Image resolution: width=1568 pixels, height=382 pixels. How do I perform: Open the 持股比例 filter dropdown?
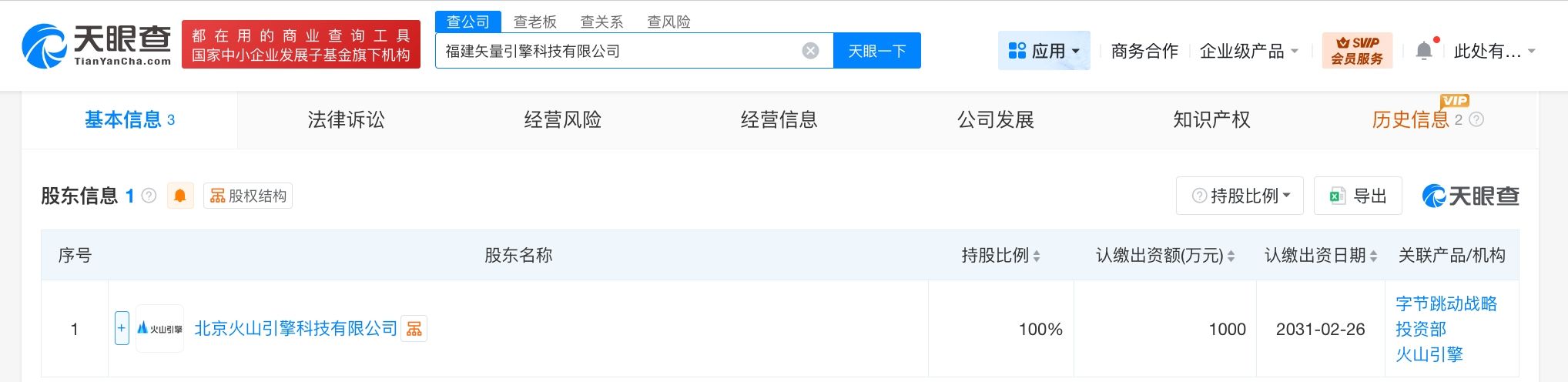[x=1240, y=196]
